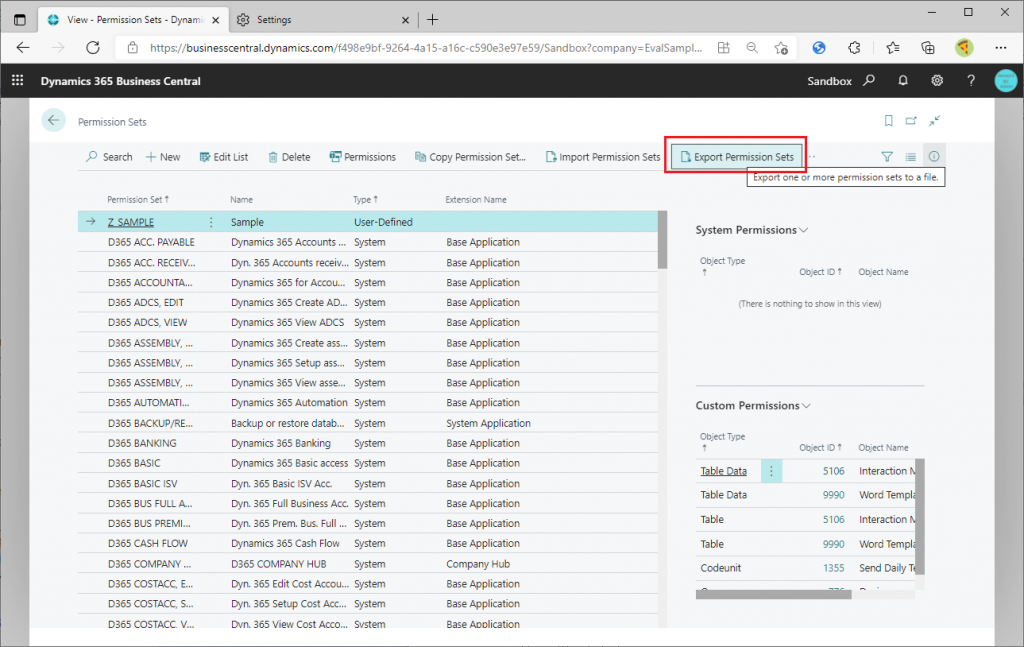The height and width of the screenshot is (647, 1024).
Task: Open the browser profile picture
Action: (964, 47)
